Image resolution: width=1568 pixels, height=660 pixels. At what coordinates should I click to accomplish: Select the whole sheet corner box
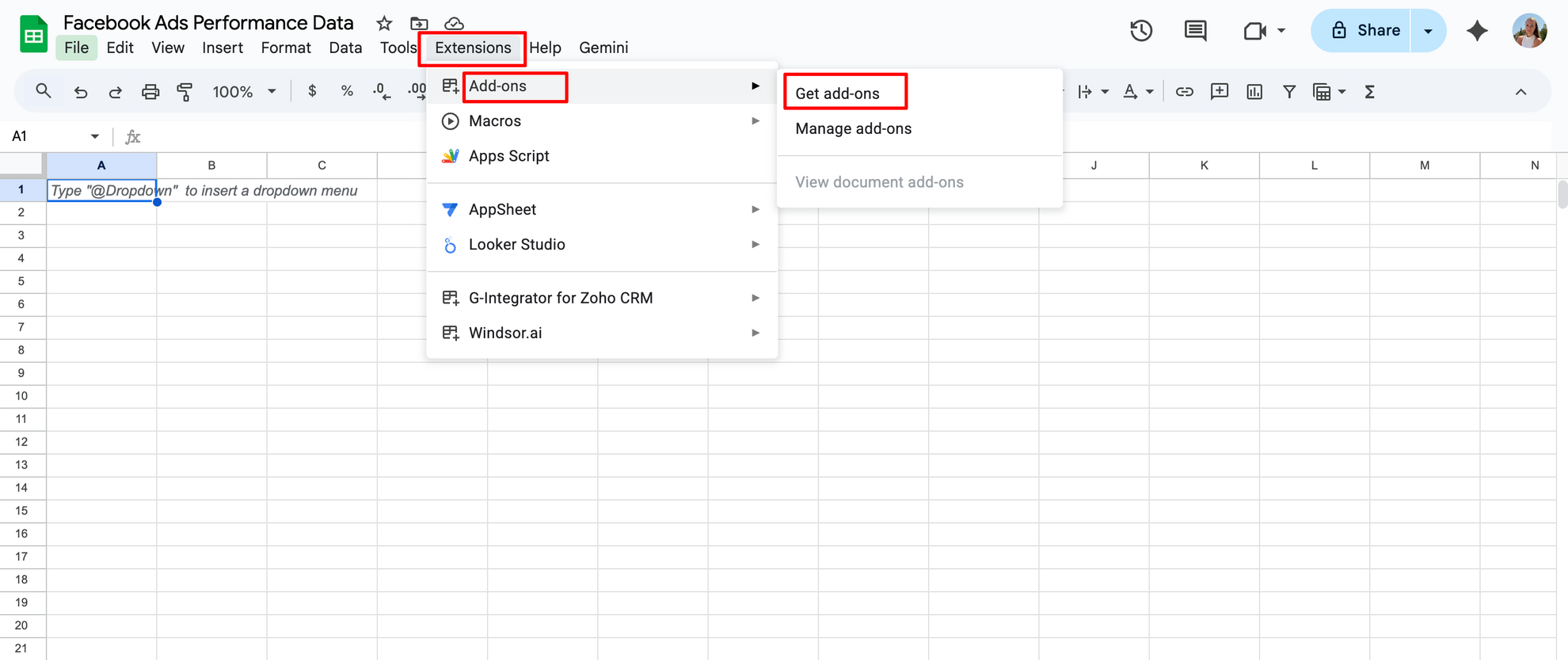click(22, 165)
